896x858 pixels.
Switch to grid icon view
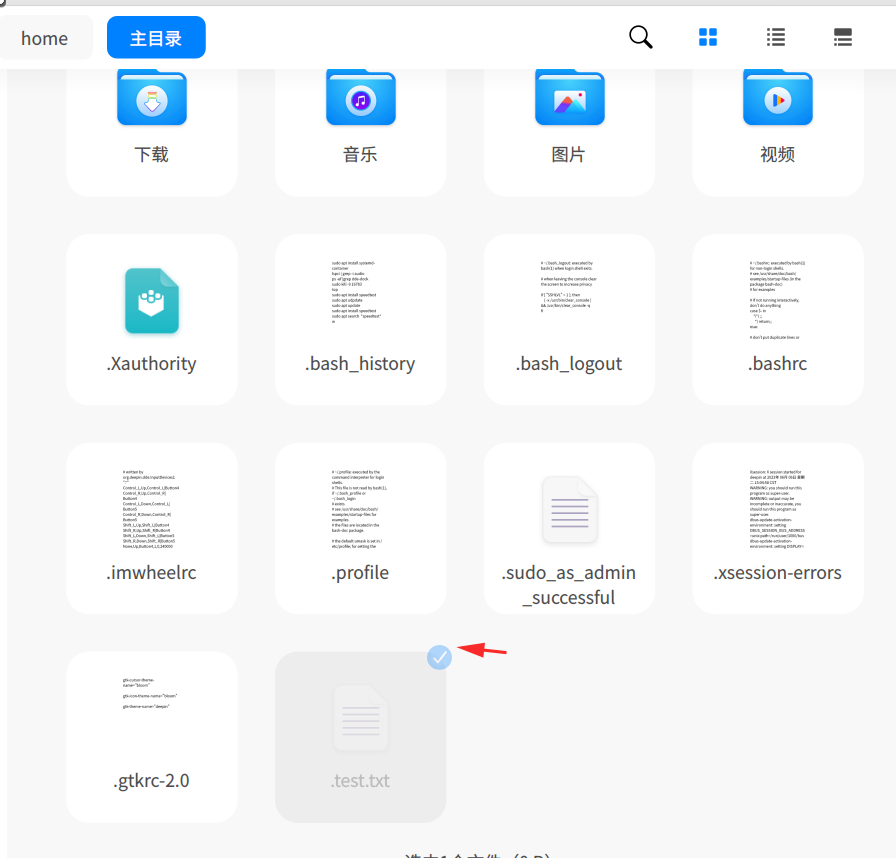[x=707, y=37]
